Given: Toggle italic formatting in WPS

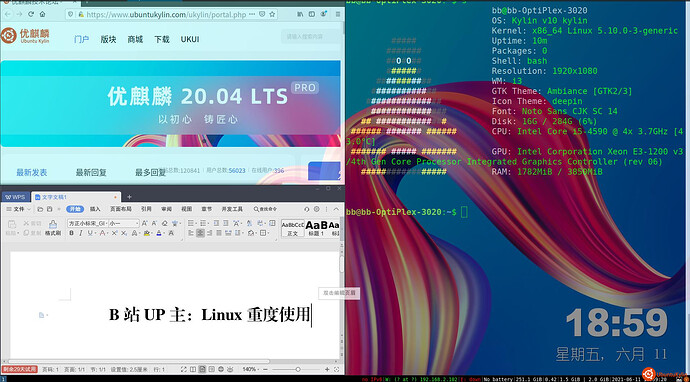Looking at the screenshot, I should click(81, 233).
